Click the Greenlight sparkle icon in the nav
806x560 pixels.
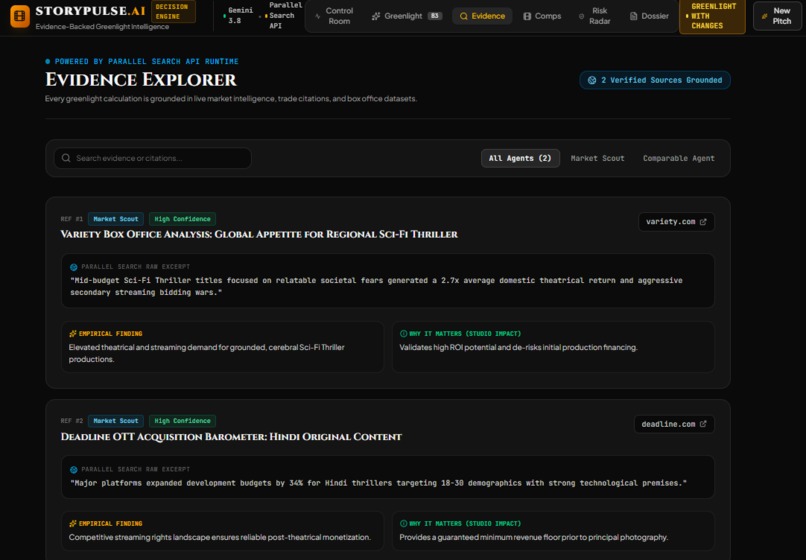coord(376,16)
